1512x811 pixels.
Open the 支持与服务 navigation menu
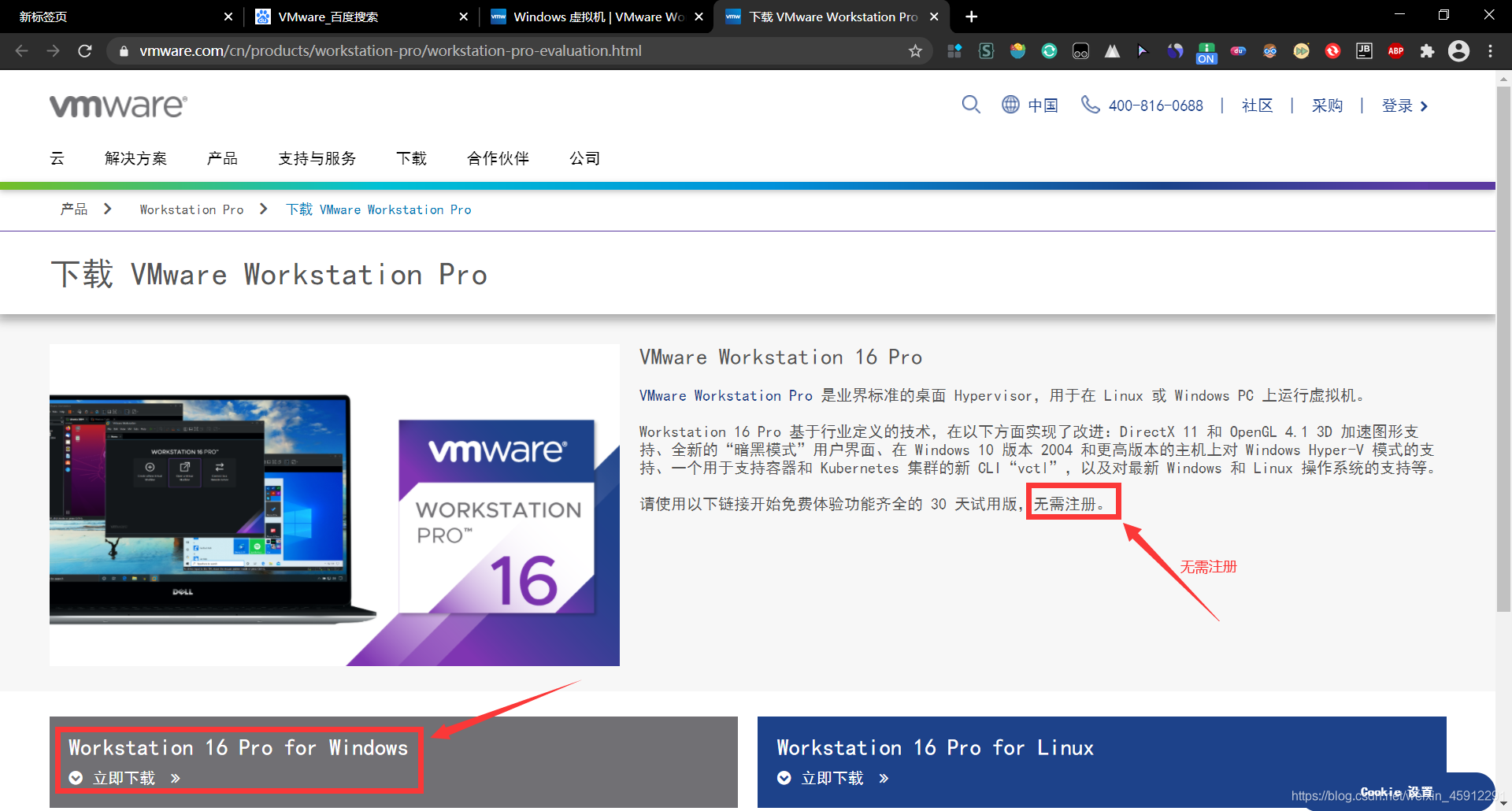click(317, 158)
